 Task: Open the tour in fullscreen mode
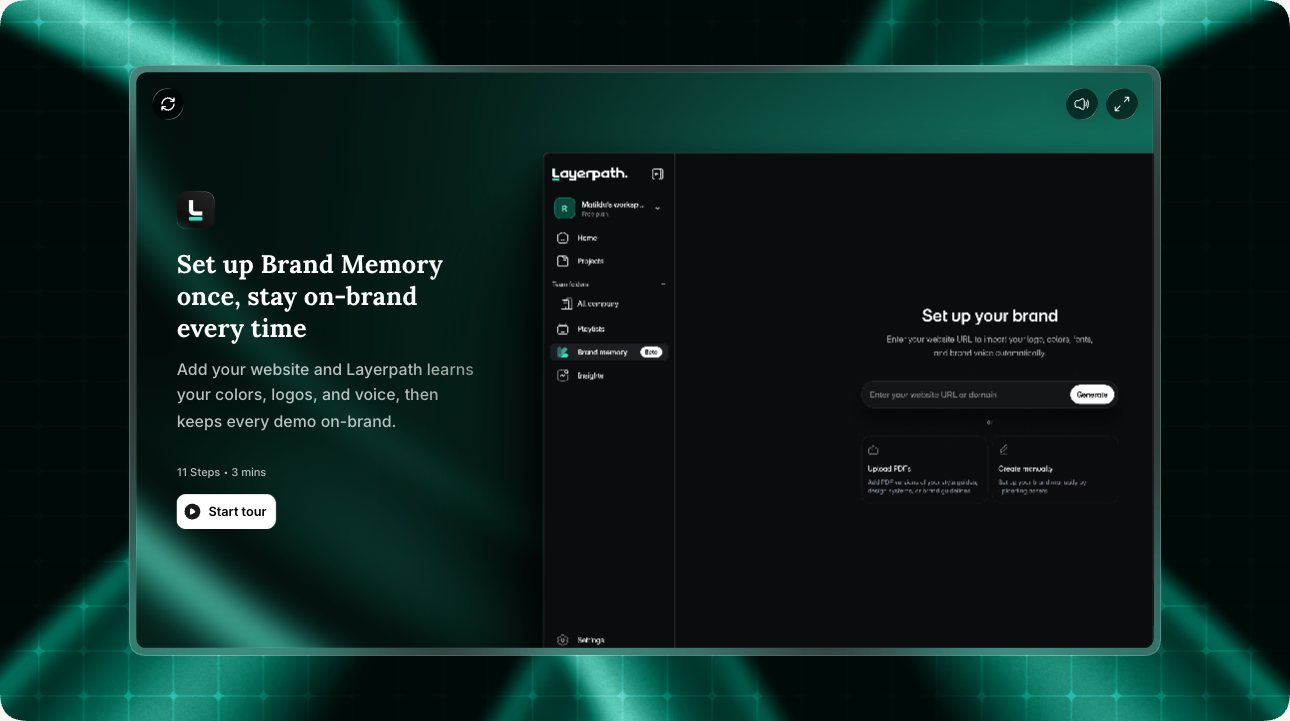(x=1122, y=104)
